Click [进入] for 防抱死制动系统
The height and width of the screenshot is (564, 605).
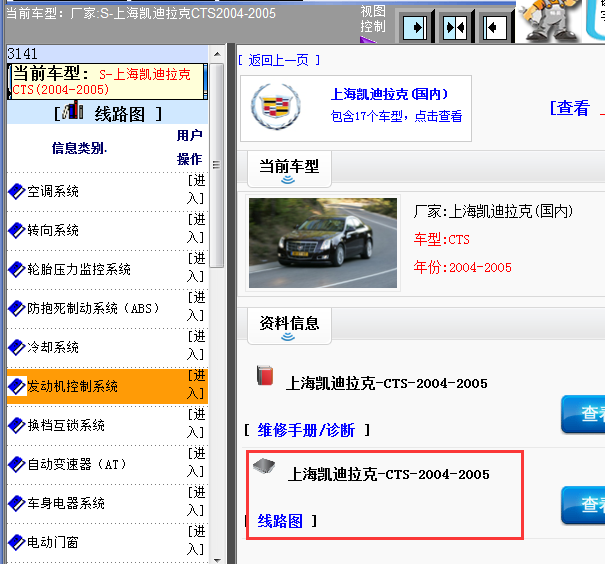point(196,306)
